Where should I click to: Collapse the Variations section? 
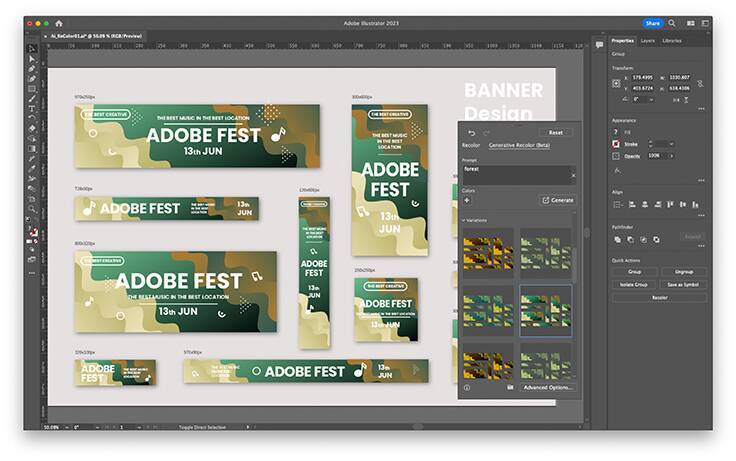point(464,220)
